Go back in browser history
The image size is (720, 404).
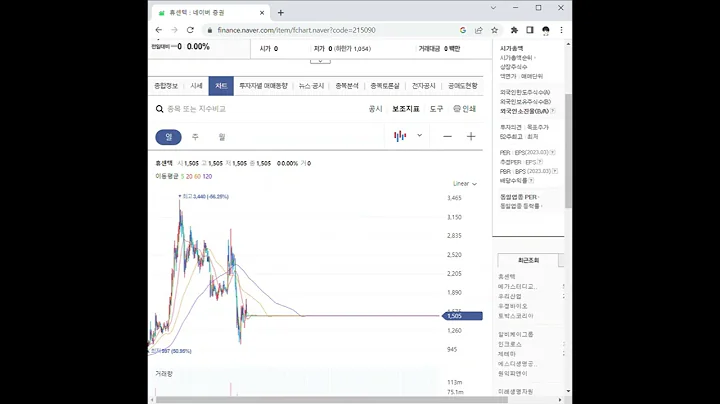click(159, 30)
